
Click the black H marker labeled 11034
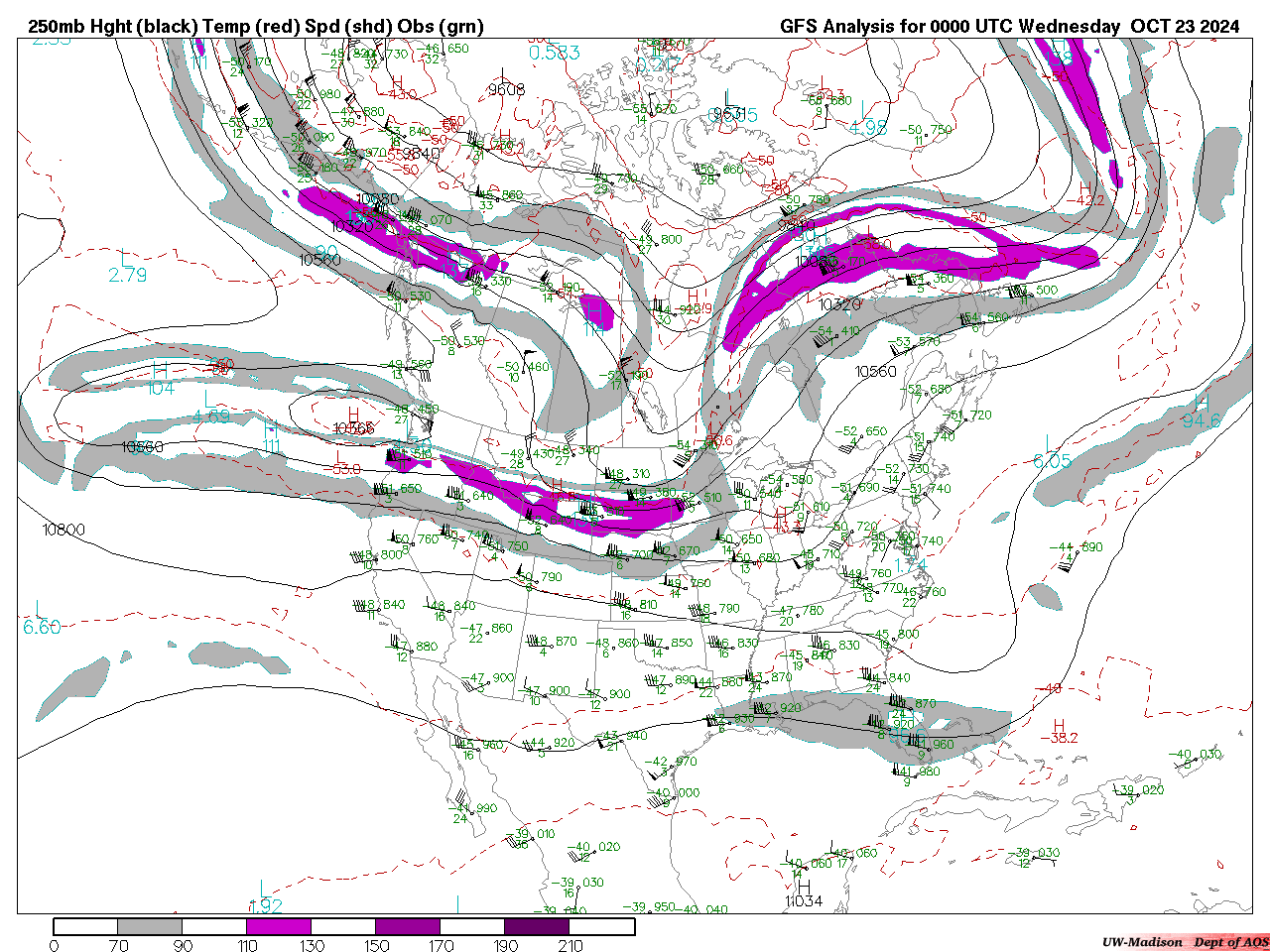(x=803, y=888)
